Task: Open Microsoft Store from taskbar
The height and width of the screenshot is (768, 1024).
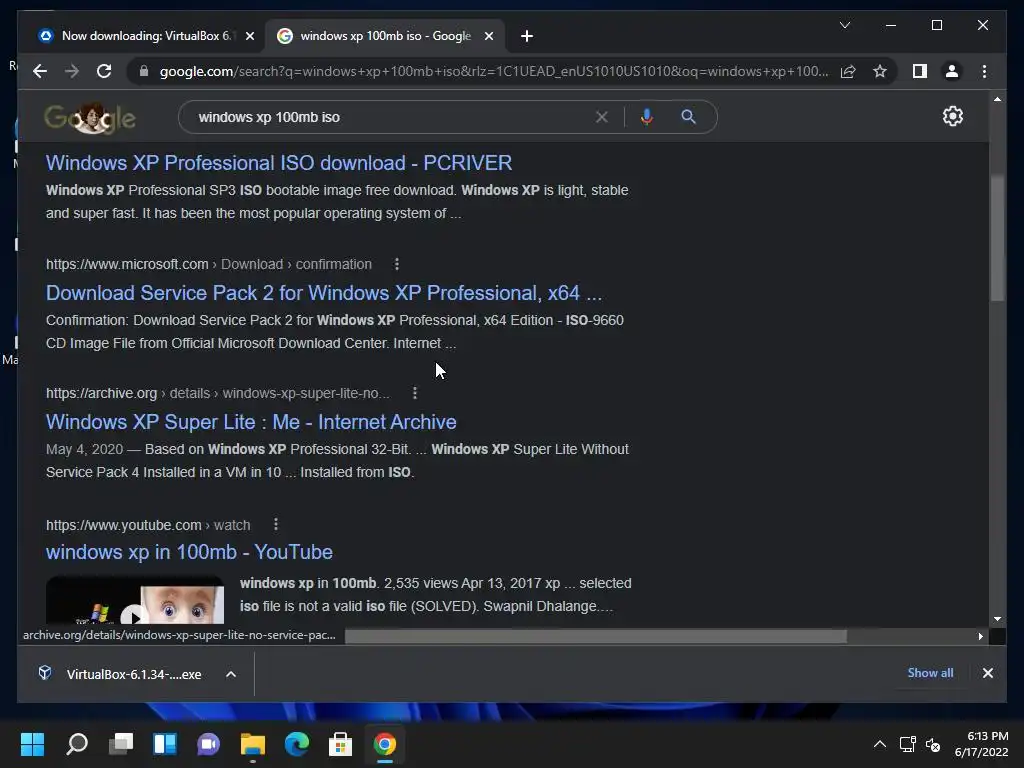Action: (340, 744)
